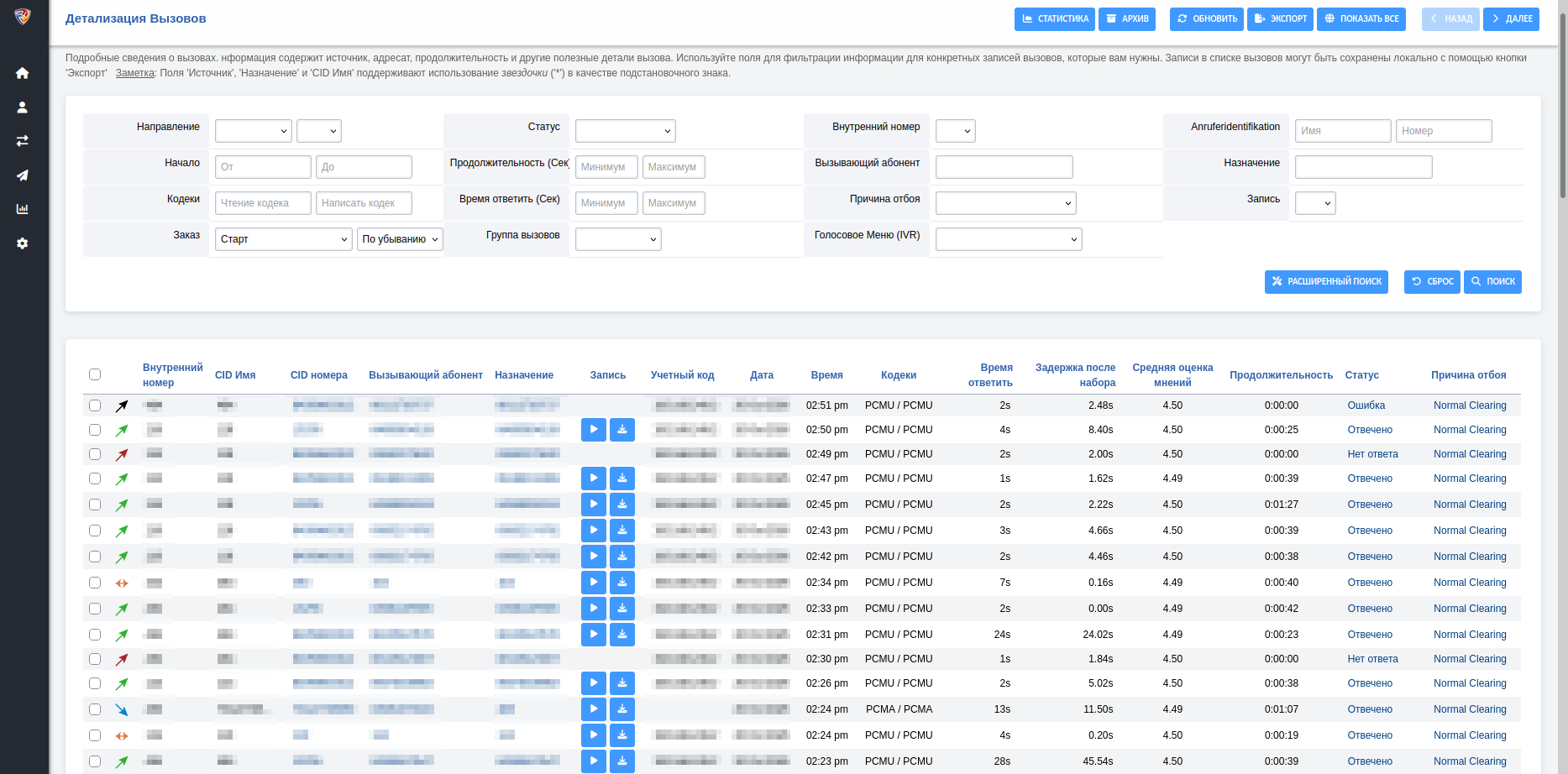Focus the Начало От date field
Viewport: 1568px width, 774px height.
coord(263,167)
